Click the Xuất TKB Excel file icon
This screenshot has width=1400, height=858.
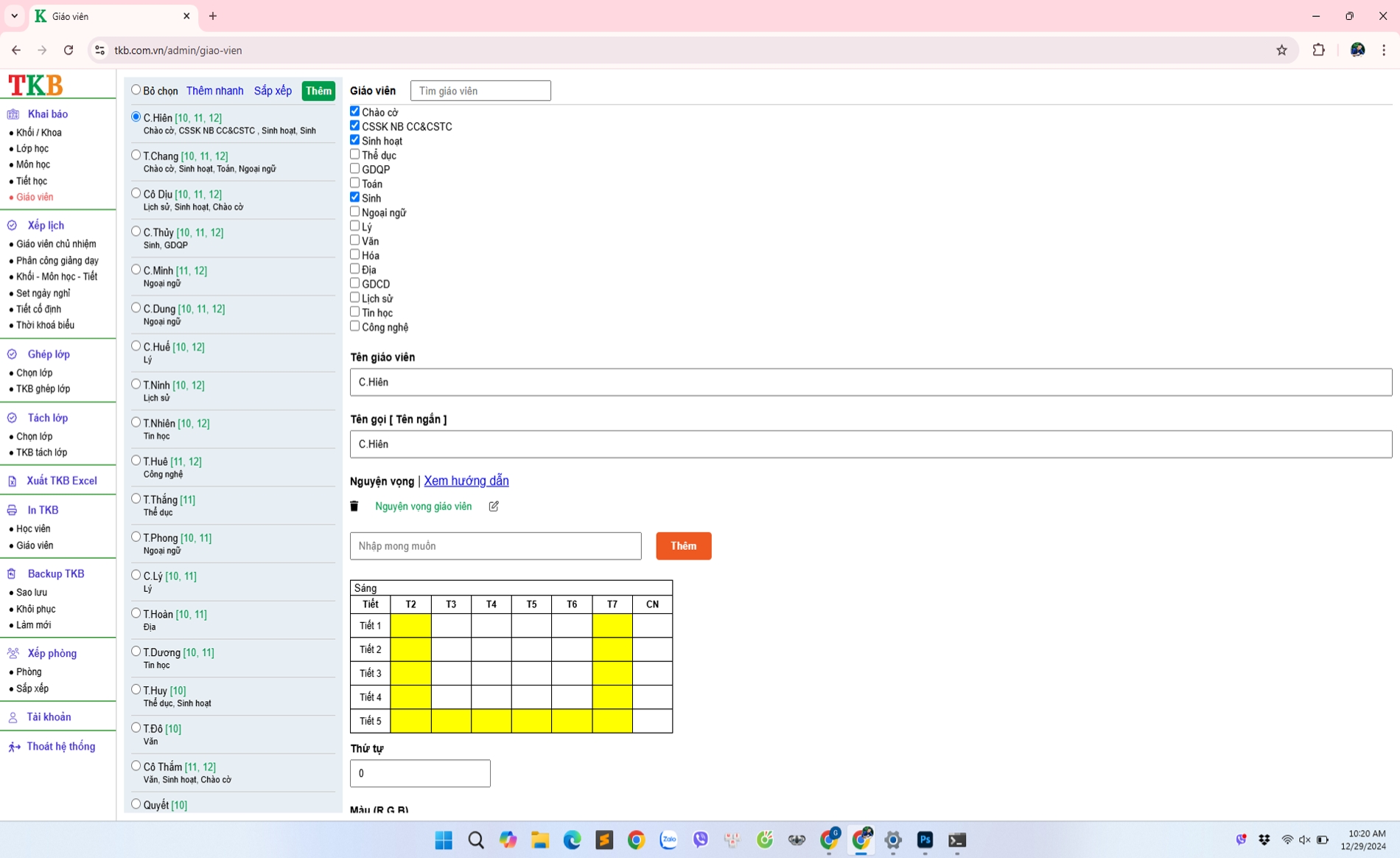click(x=13, y=481)
